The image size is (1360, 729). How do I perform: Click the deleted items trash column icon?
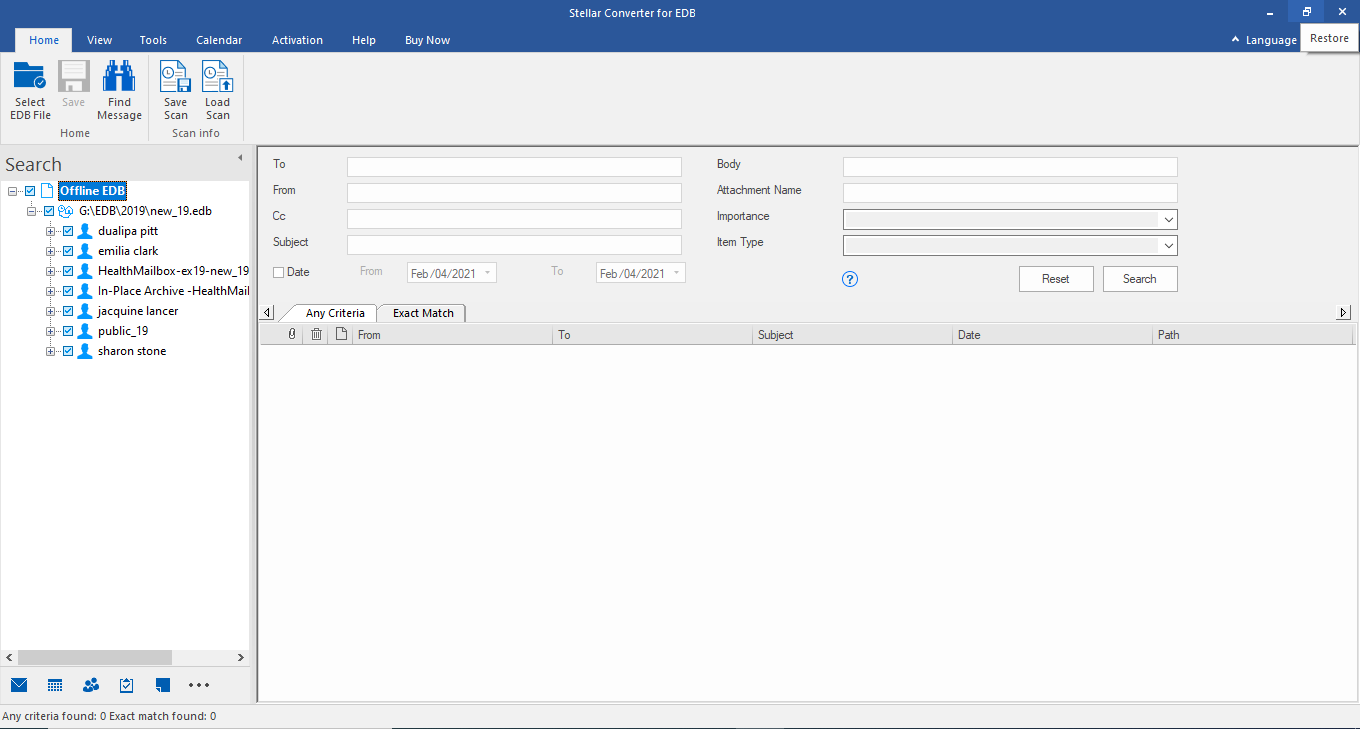tap(316, 335)
